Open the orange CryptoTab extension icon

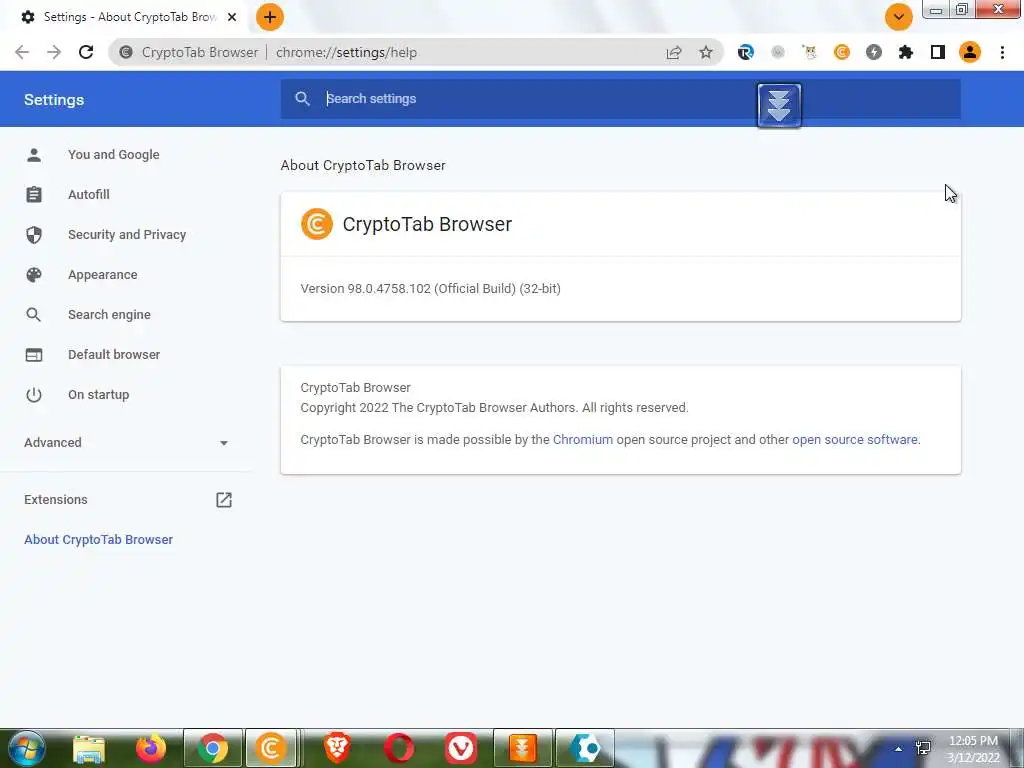(842, 52)
